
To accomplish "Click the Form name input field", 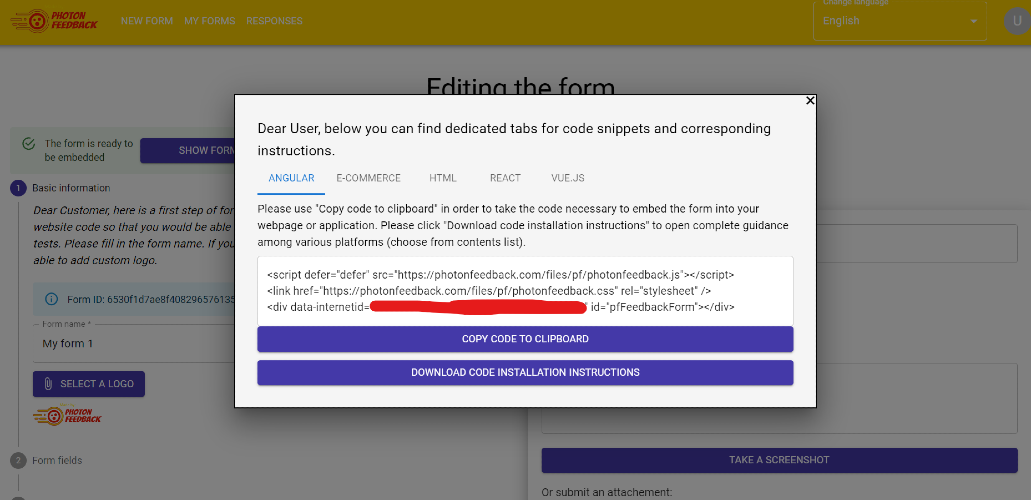I will click(134, 343).
